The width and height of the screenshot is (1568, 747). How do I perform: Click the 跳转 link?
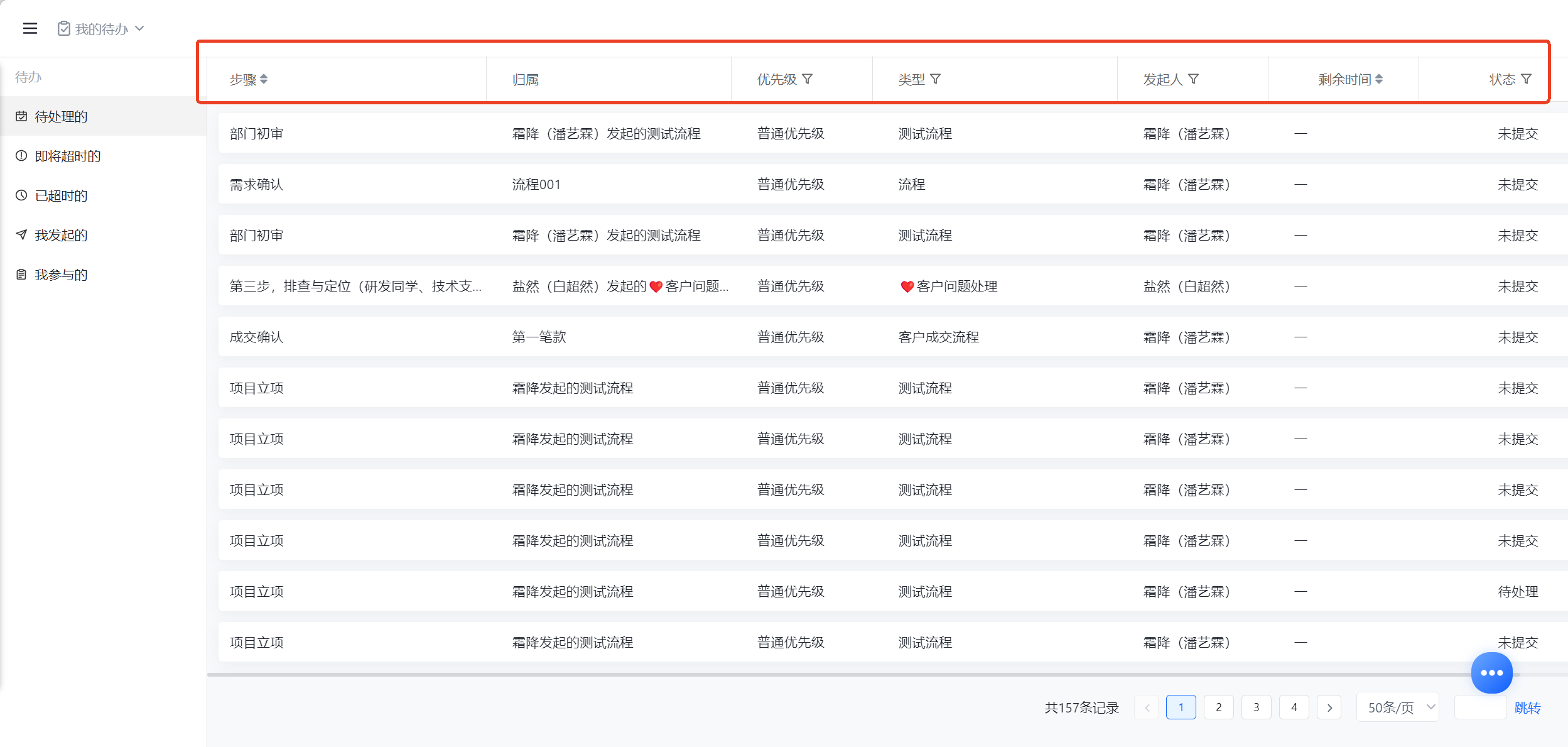click(1527, 708)
